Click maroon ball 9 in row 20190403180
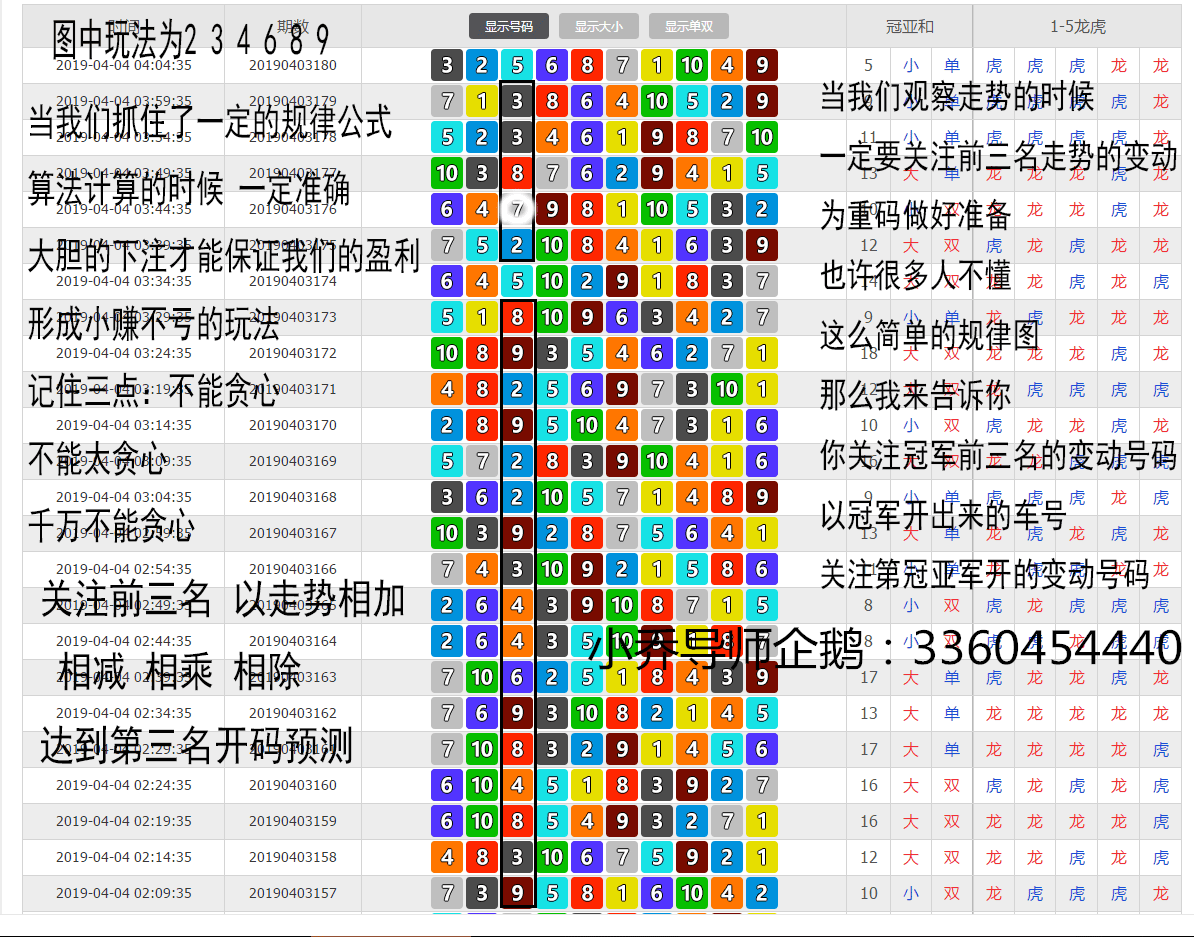This screenshot has width=1194, height=937. 761,66
